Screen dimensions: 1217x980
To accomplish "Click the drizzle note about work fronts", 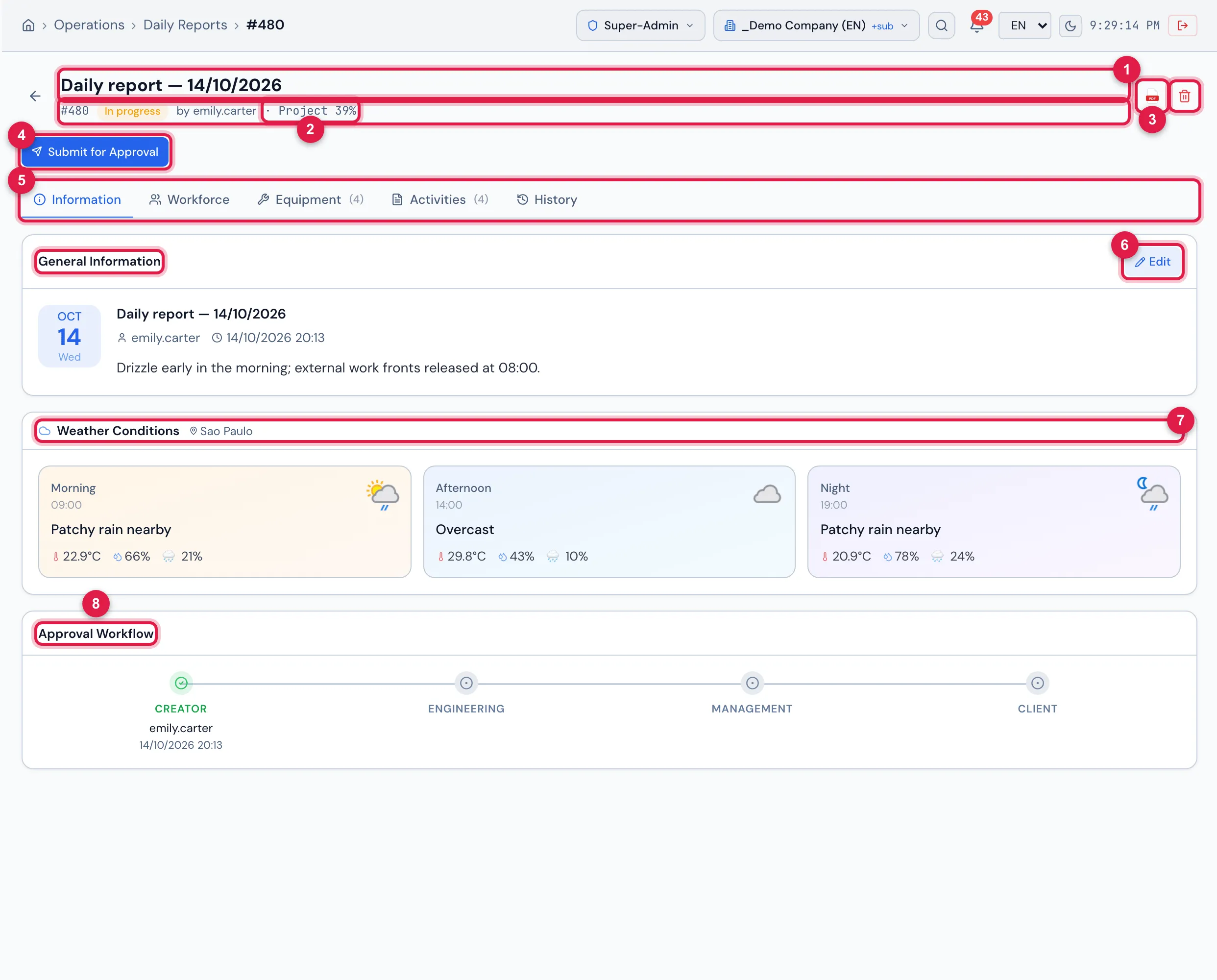I will click(x=328, y=367).
